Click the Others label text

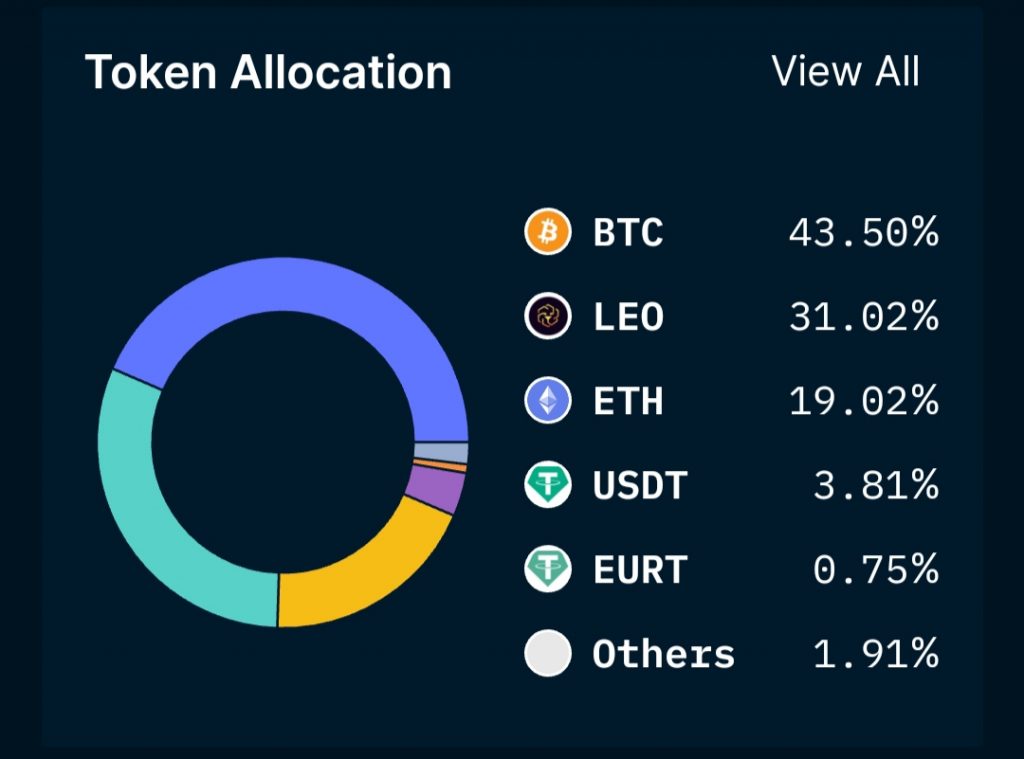(663, 654)
